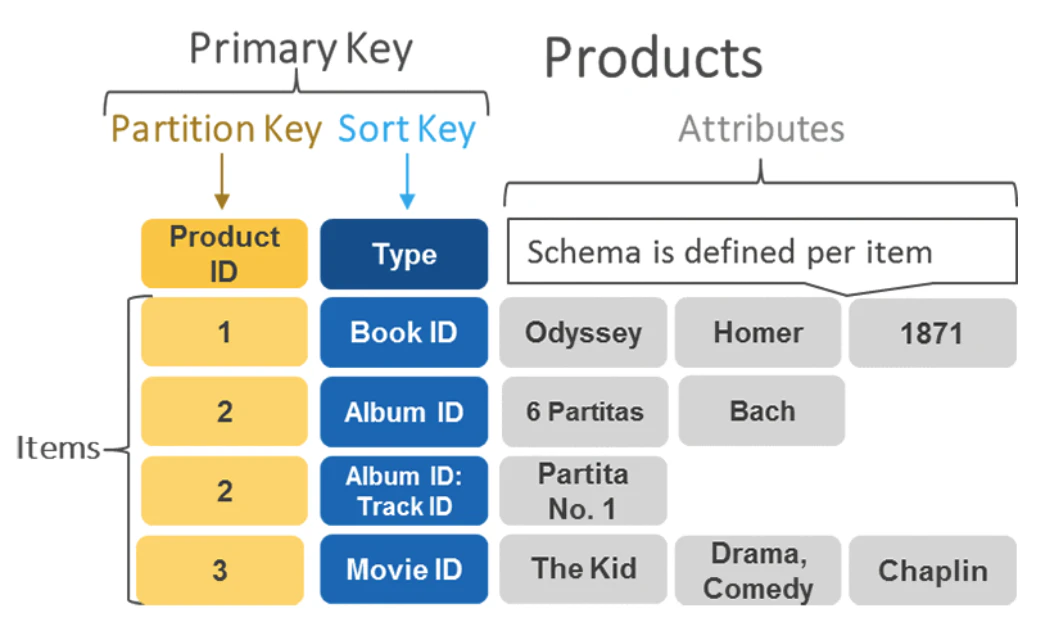The height and width of the screenshot is (629, 1051).
Task: Click the Product ID header box
Action: (x=224, y=254)
